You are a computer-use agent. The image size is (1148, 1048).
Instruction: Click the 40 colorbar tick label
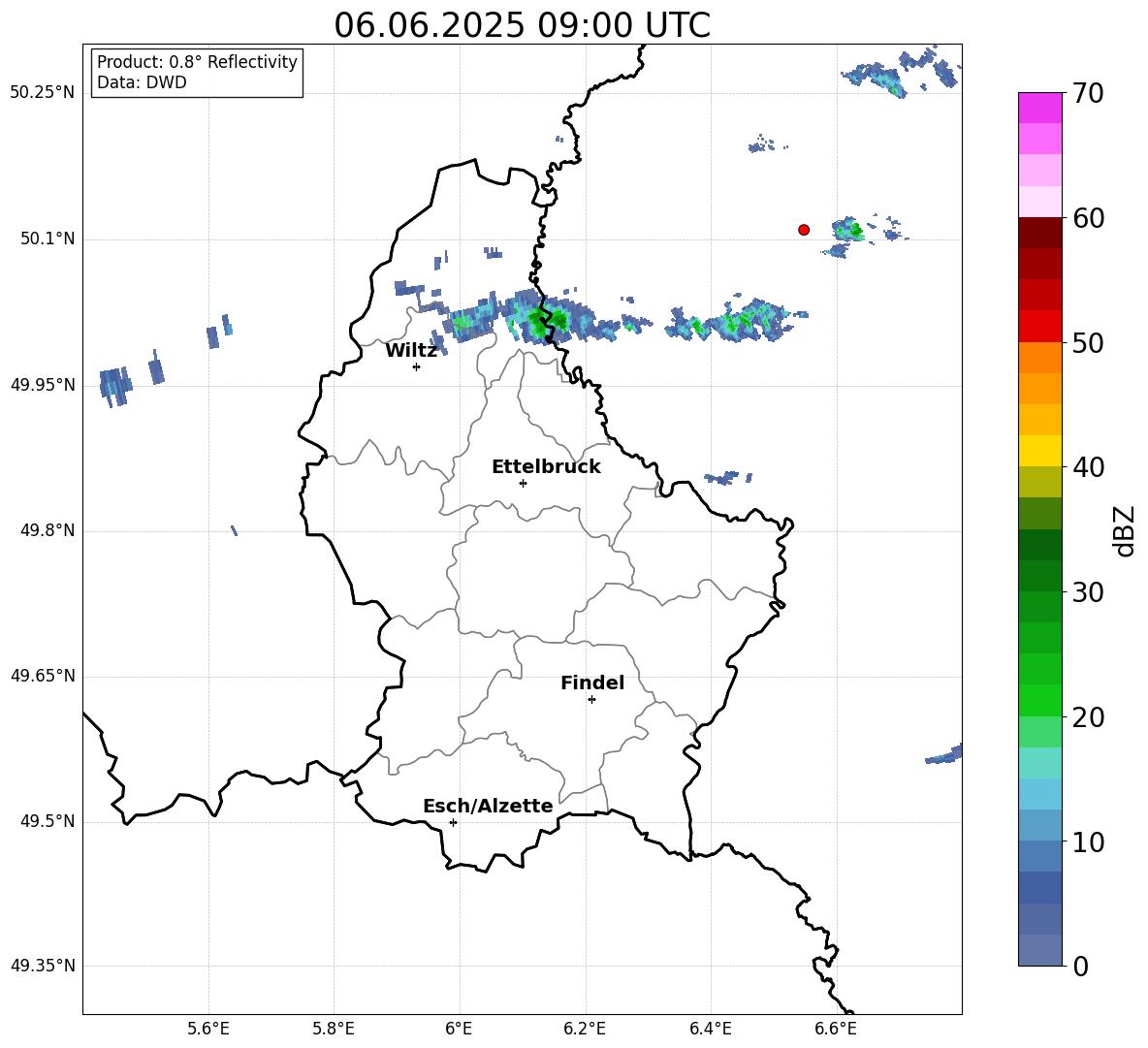pyautogui.click(x=1087, y=467)
